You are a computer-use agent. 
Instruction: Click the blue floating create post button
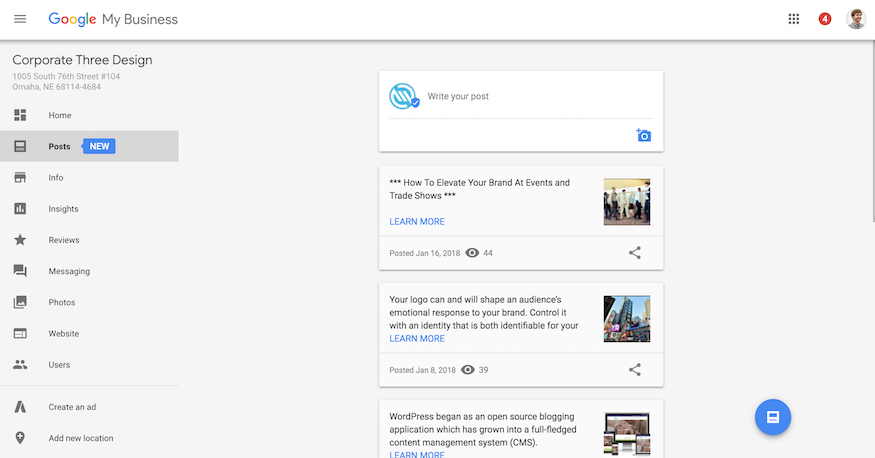pyautogui.click(x=773, y=417)
